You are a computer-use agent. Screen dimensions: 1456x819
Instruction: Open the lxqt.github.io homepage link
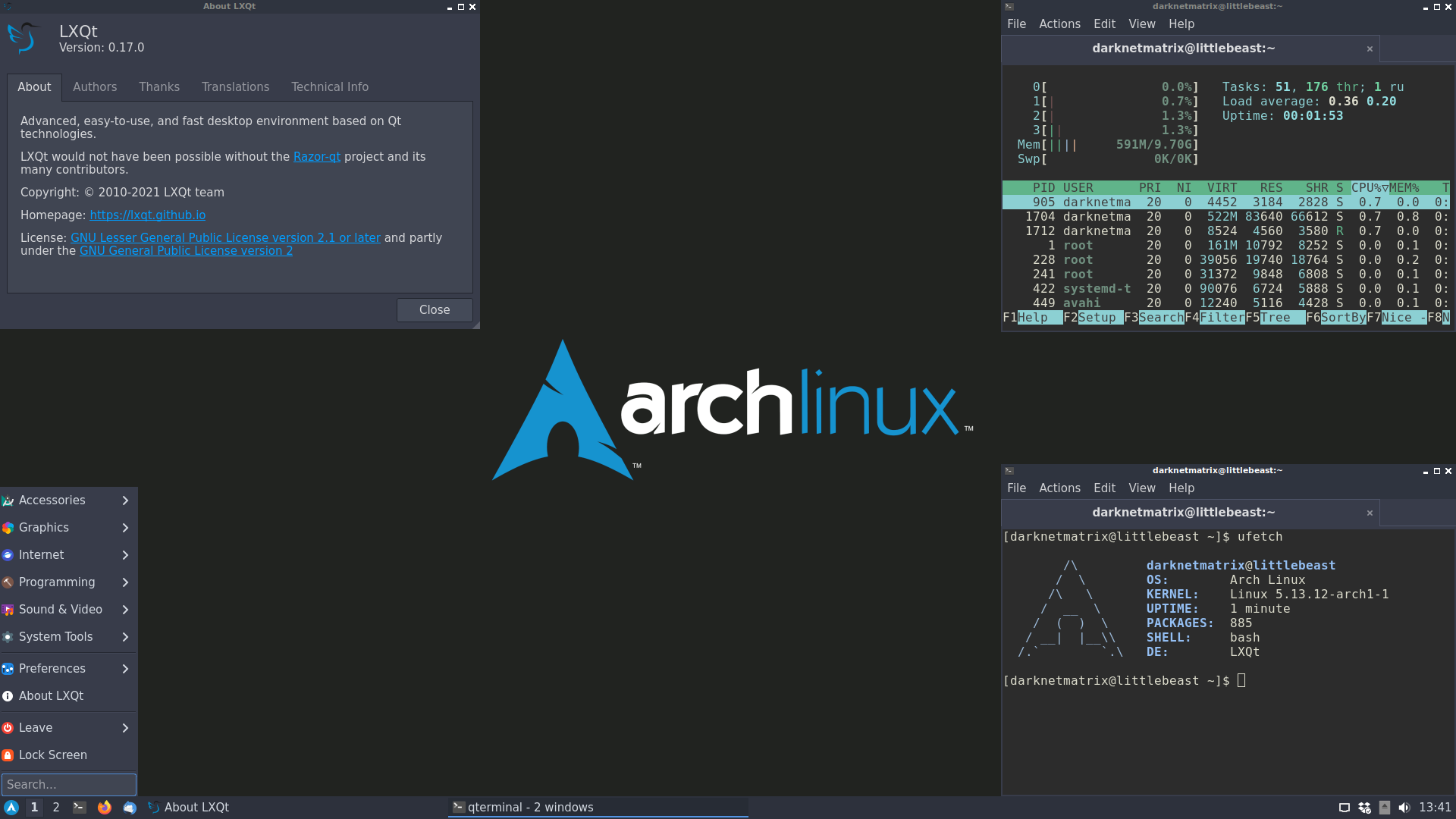coord(147,215)
